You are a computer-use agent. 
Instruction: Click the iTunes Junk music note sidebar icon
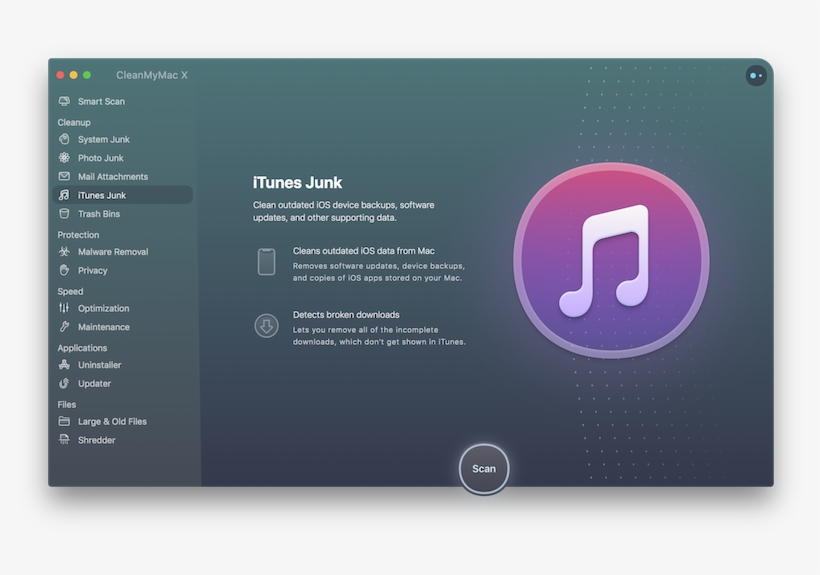pos(64,195)
